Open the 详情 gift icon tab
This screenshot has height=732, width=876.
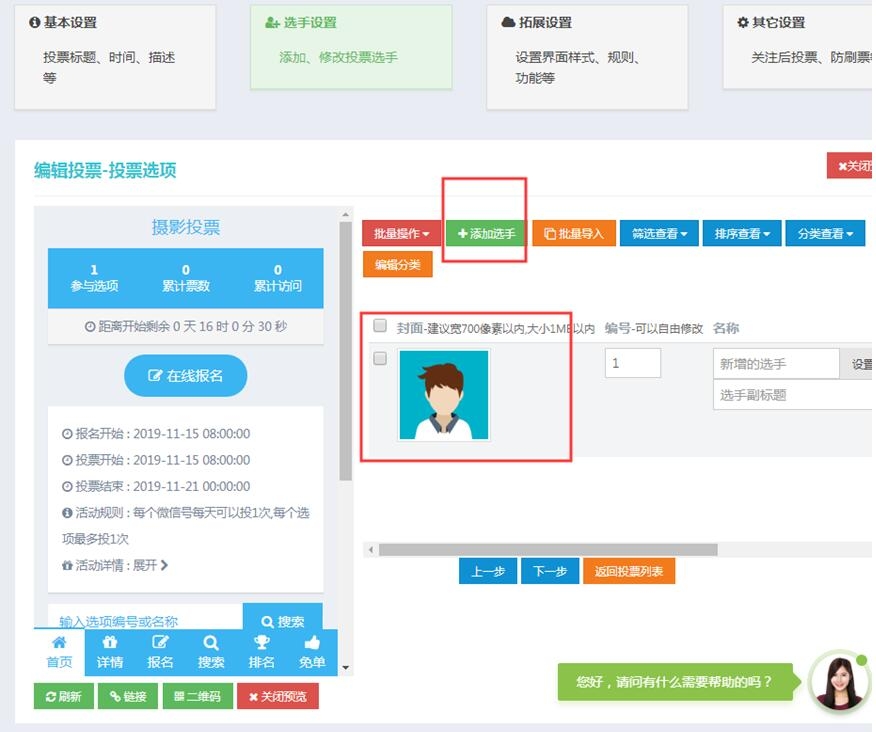[x=110, y=651]
